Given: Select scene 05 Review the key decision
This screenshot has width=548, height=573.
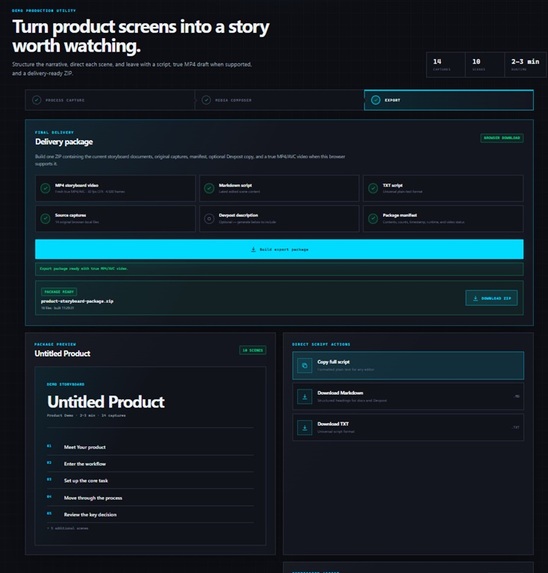Looking at the screenshot, I should click(150, 515).
